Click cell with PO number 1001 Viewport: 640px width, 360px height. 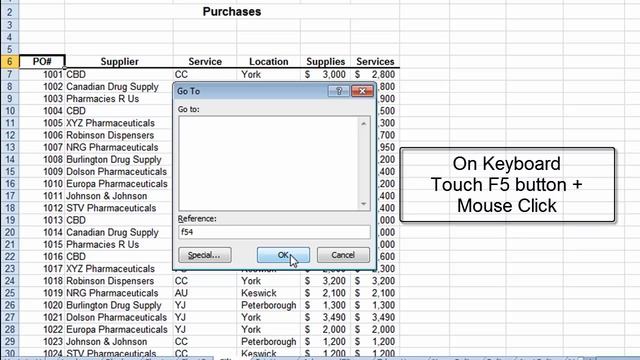coord(42,74)
